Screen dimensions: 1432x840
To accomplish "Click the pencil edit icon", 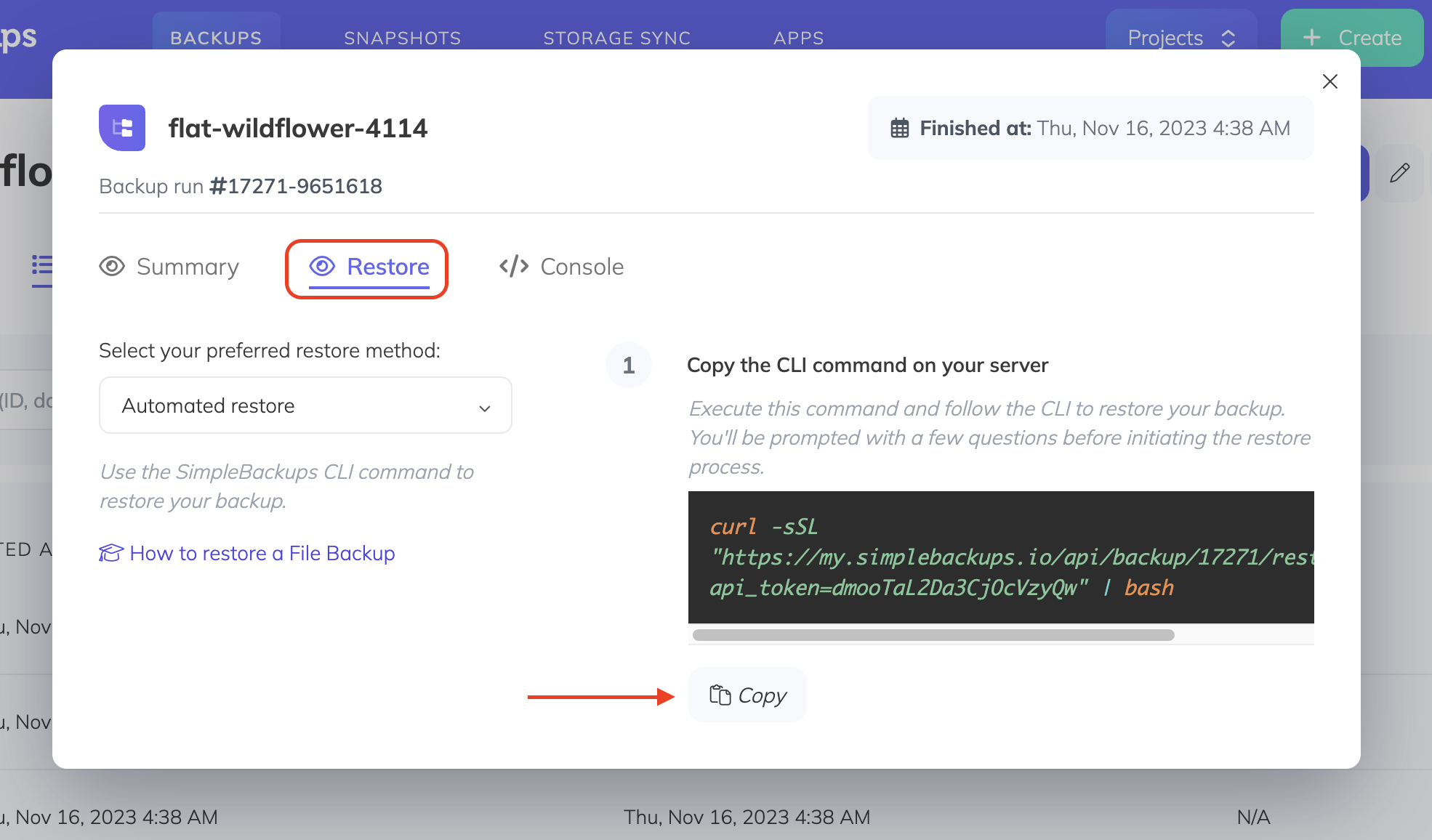I will (1399, 172).
